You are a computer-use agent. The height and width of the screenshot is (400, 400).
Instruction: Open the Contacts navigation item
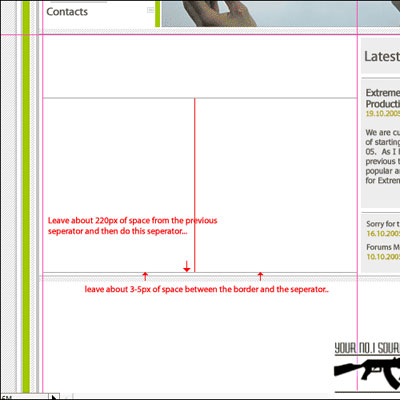67,12
